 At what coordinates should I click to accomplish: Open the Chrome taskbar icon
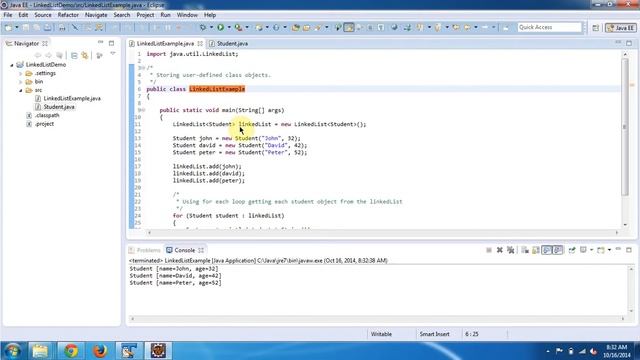71,351
